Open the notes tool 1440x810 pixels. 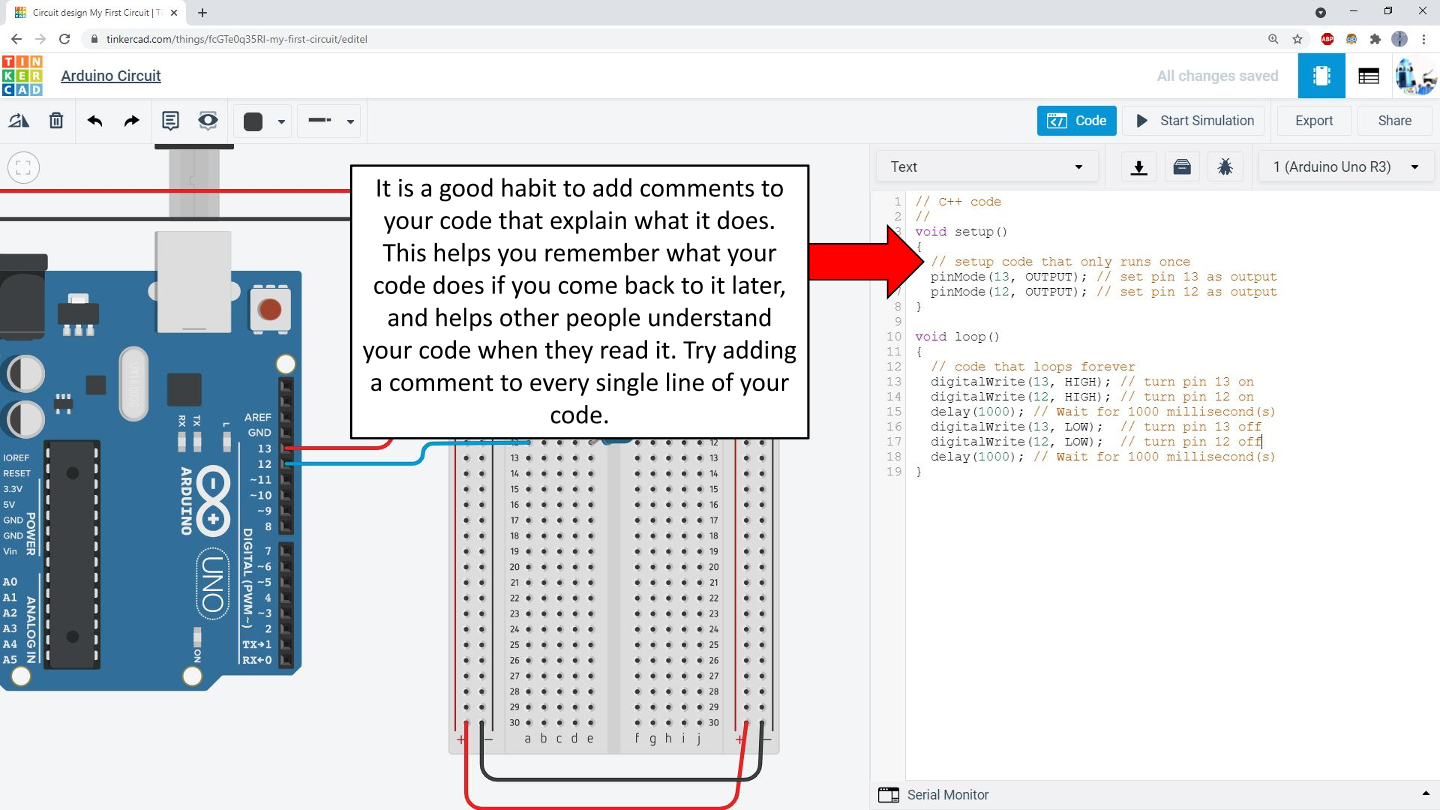point(170,121)
